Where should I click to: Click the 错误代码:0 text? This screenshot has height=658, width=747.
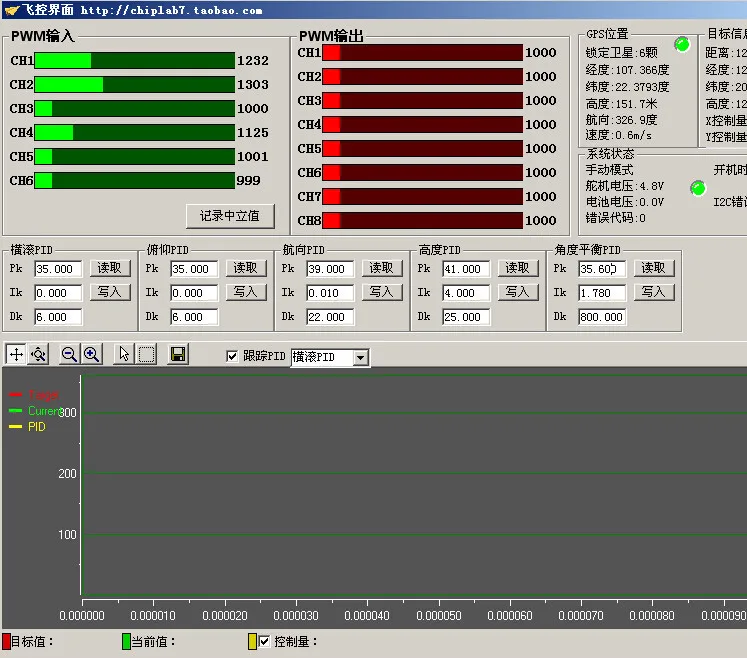coord(616,218)
